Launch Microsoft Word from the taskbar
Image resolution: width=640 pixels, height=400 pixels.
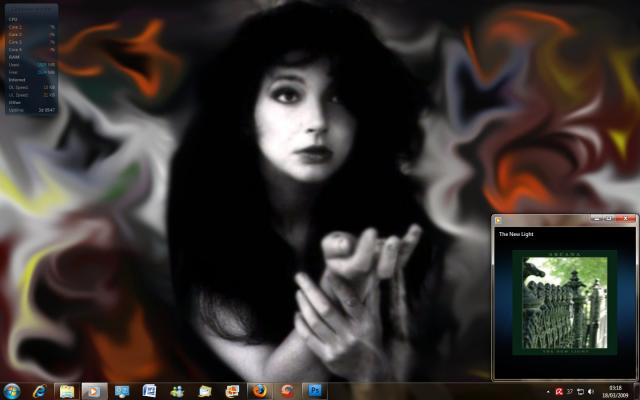(x=149, y=391)
